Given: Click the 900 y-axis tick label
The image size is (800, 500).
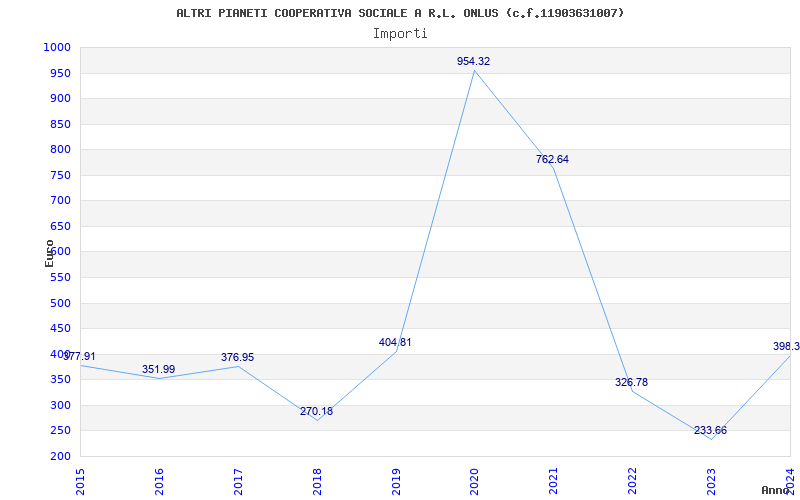Looking at the screenshot, I should tap(60, 98).
